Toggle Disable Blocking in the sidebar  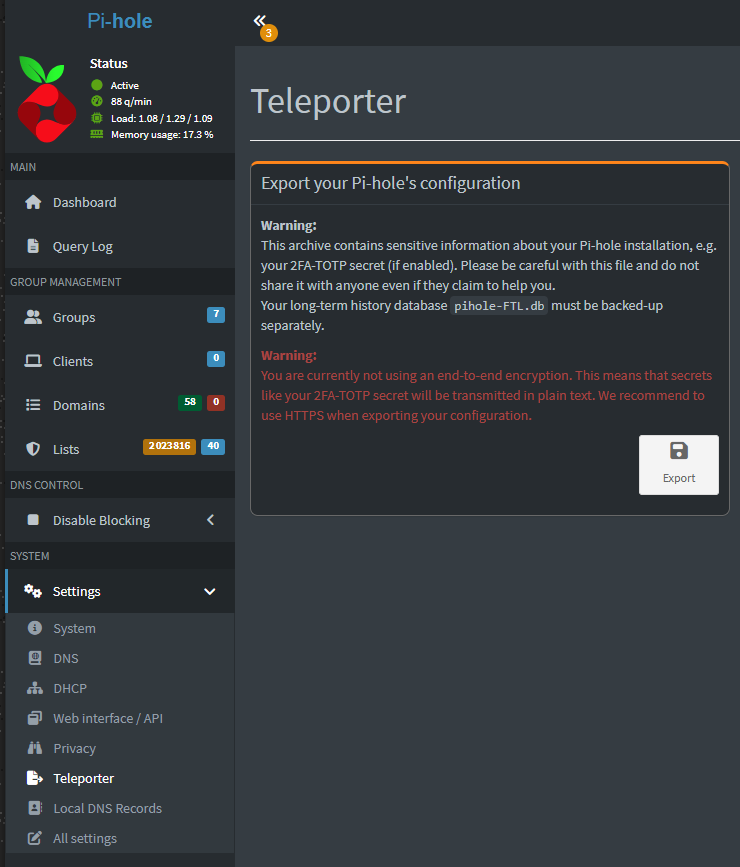pos(101,520)
